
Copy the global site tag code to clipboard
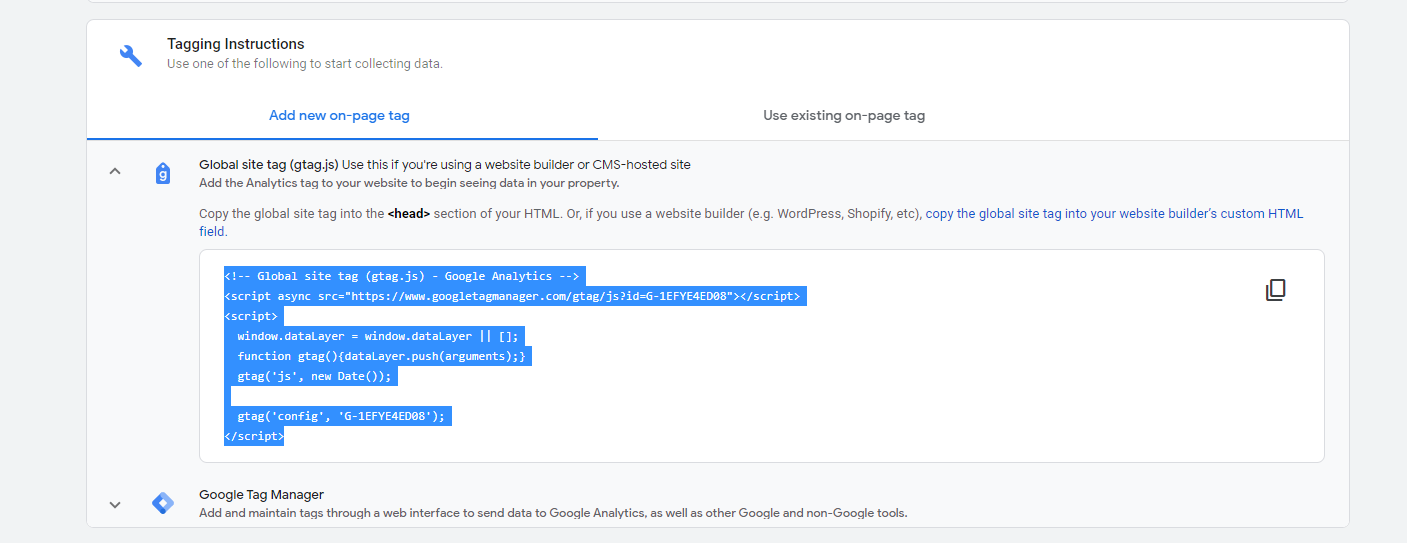(1275, 290)
